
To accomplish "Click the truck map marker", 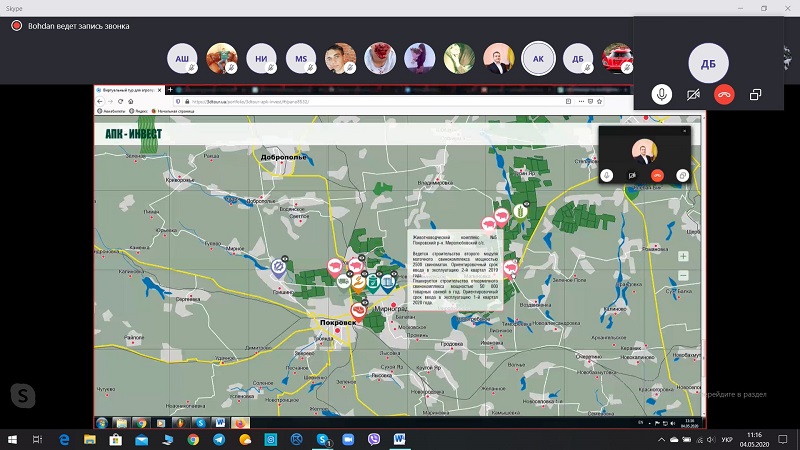I will pos(343,281).
